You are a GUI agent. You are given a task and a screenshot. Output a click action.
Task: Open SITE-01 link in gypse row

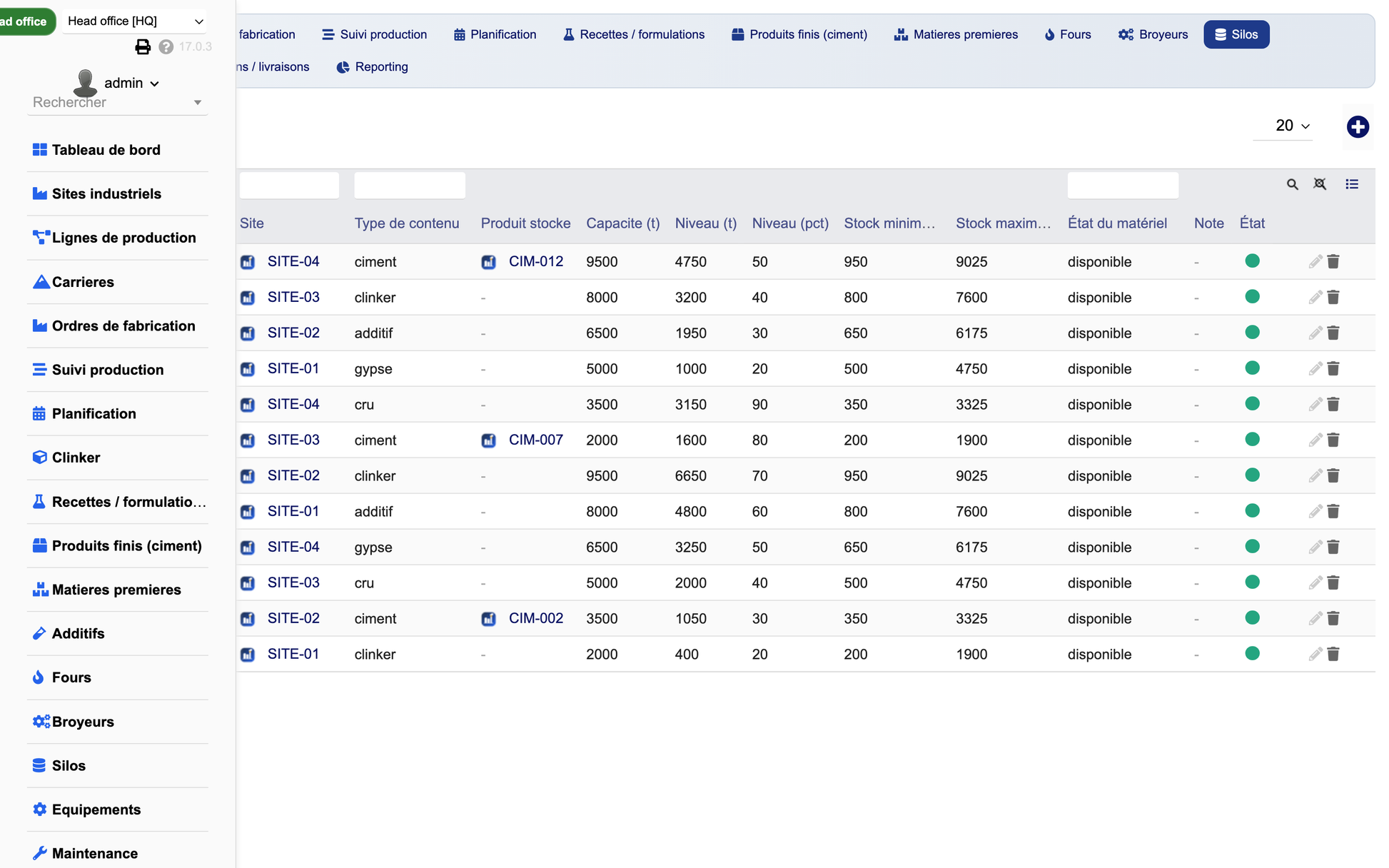[293, 368]
